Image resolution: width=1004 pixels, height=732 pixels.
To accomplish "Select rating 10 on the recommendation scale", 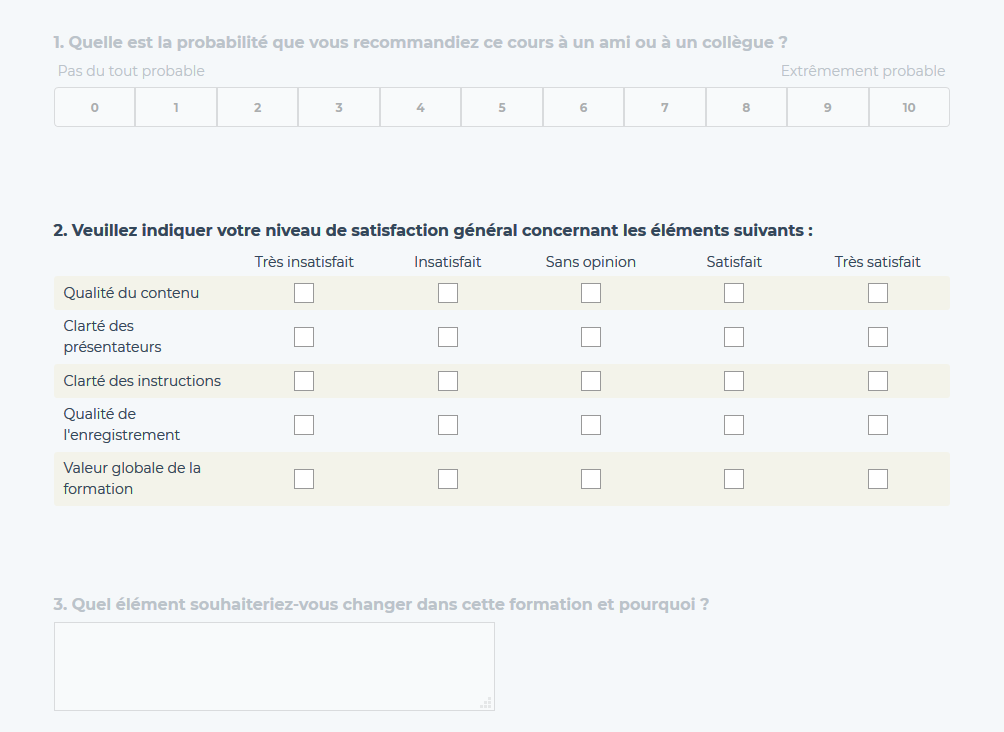I will (908, 106).
